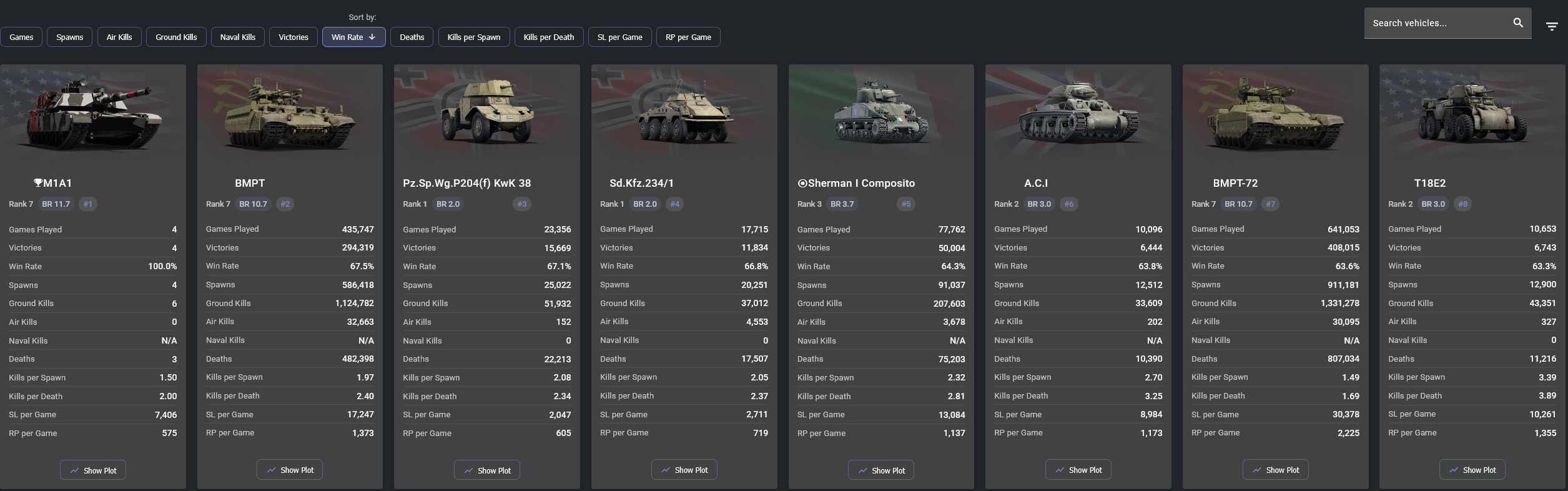The height and width of the screenshot is (491, 1568).
Task: Click the #3 rank badge on Pz.Sp.Wg.P204(f)
Action: coord(522,204)
